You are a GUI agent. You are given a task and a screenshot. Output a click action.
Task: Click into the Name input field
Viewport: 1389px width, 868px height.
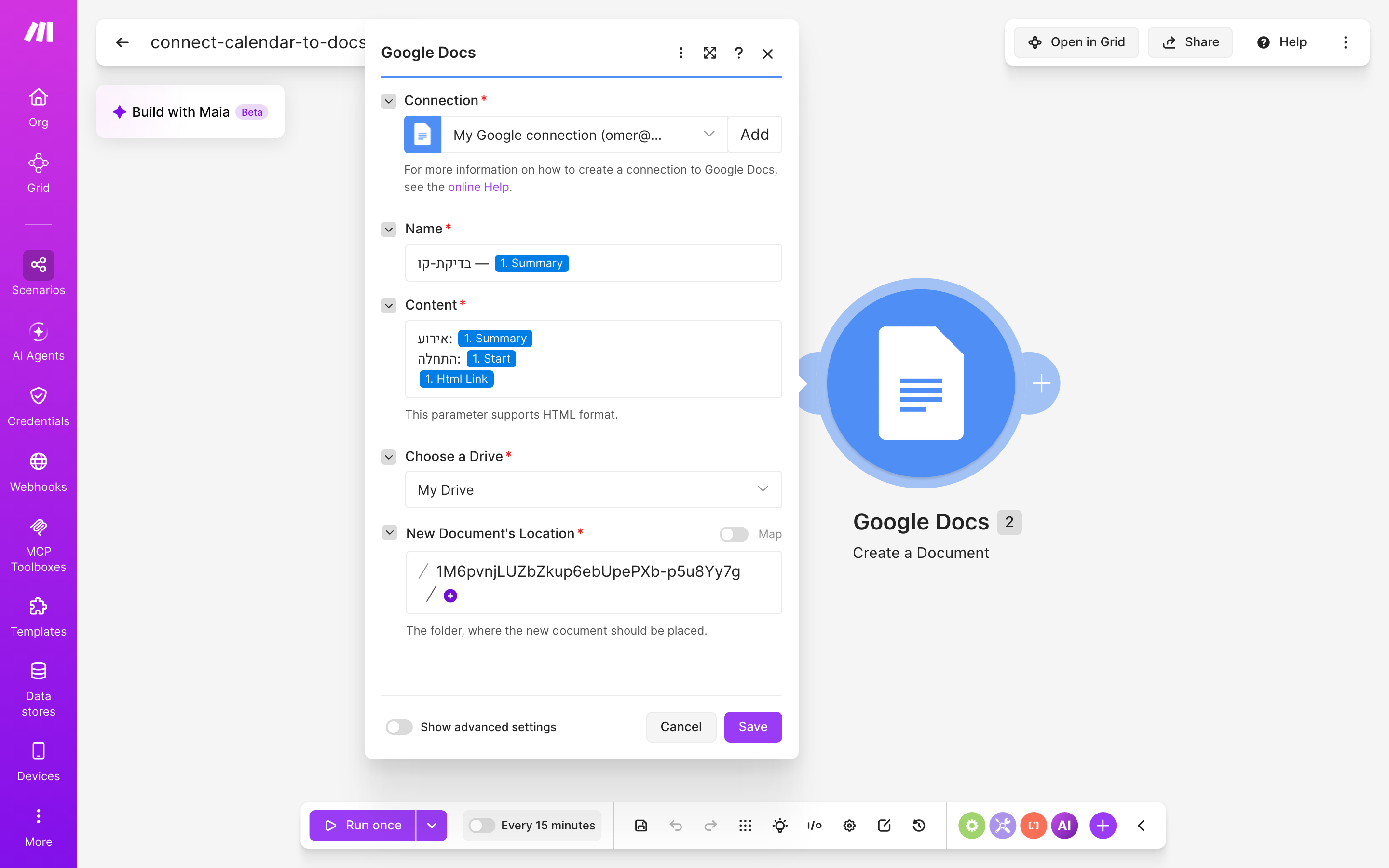594,263
